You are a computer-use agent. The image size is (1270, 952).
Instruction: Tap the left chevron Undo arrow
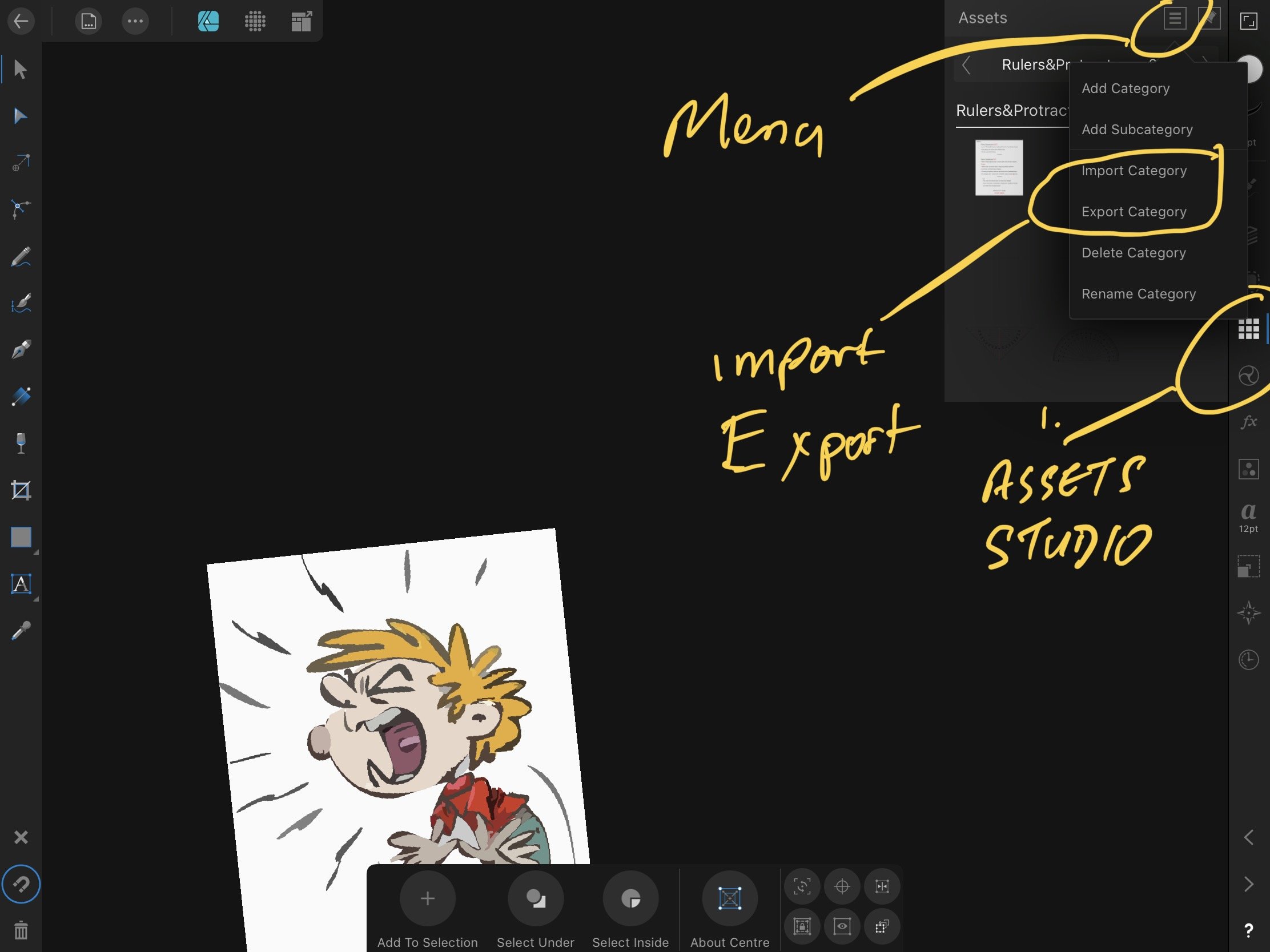pos(1248,837)
